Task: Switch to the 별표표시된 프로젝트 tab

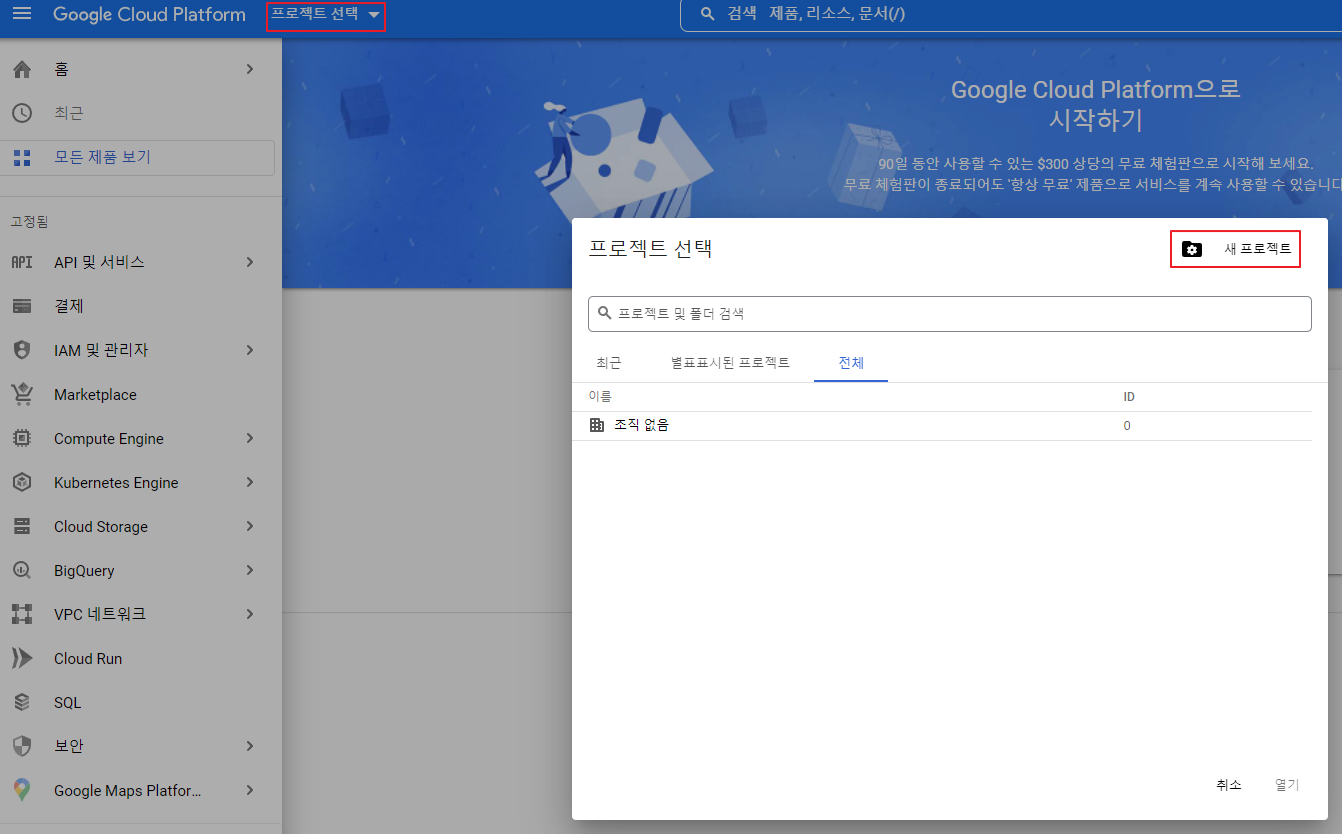Action: coord(730,363)
